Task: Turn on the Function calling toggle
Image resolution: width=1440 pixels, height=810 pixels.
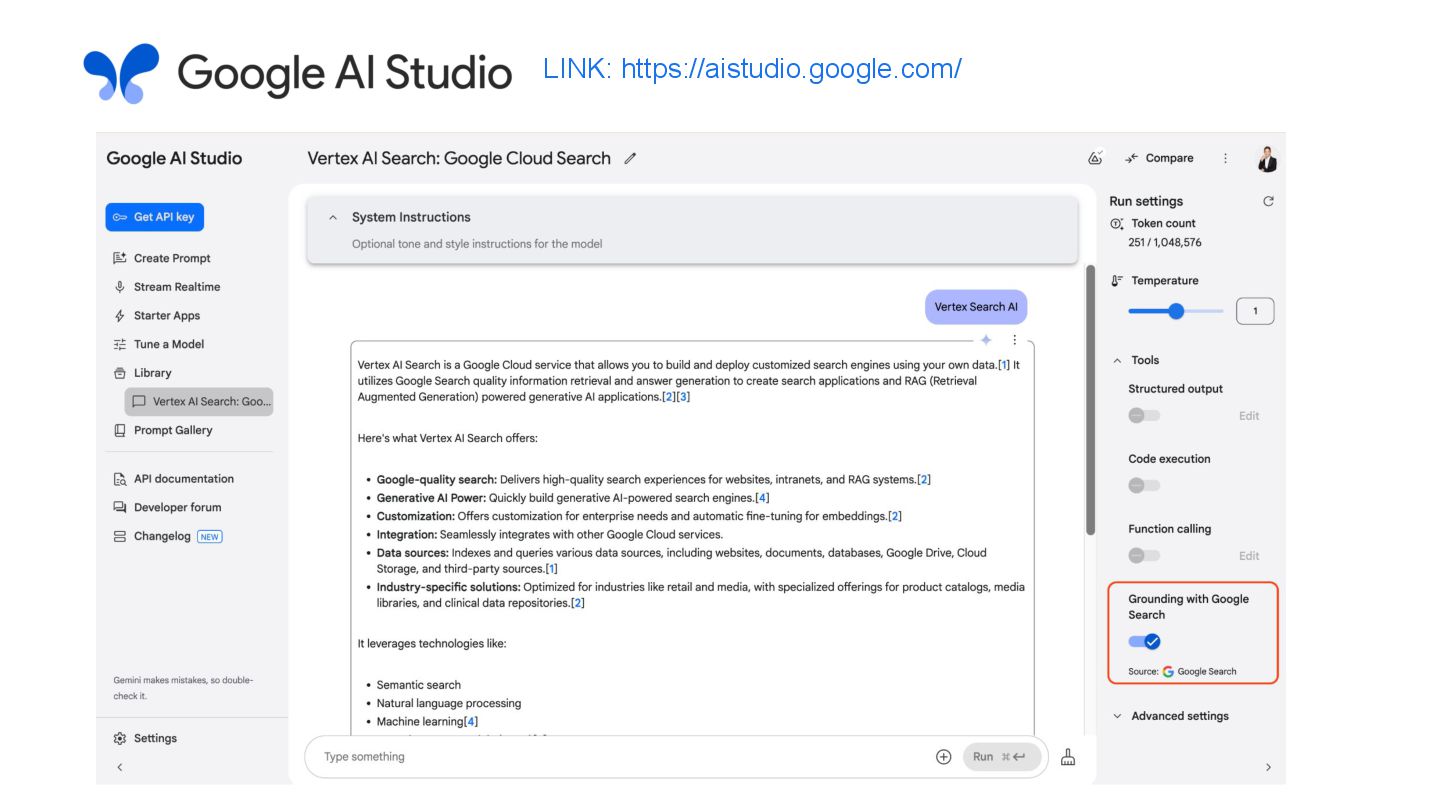Action: [x=1144, y=556]
